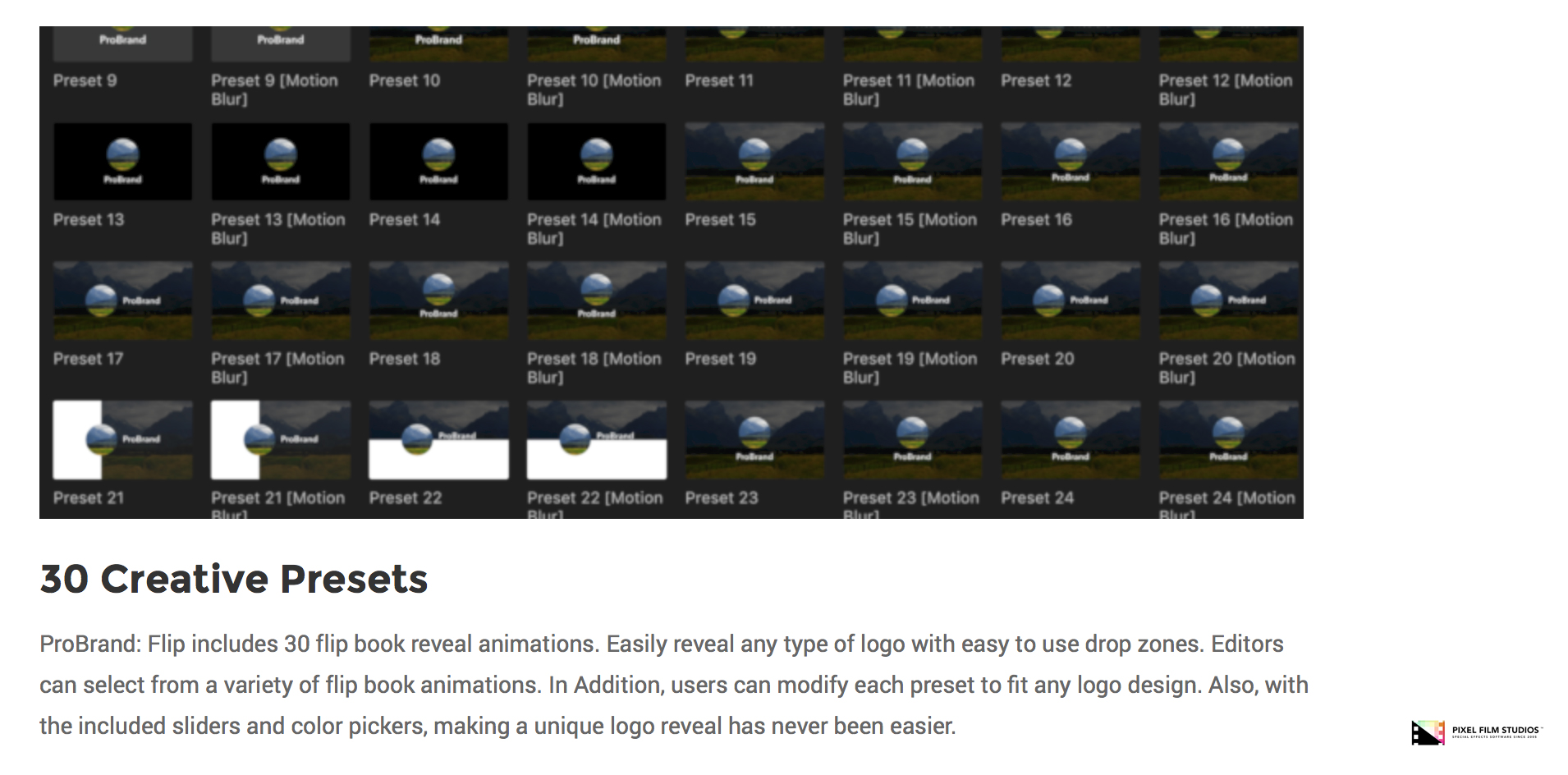Screen dimensions: 1568x775
Task: Open the Preset 20 [Motion Blur] thumbnail
Action: point(1229,300)
